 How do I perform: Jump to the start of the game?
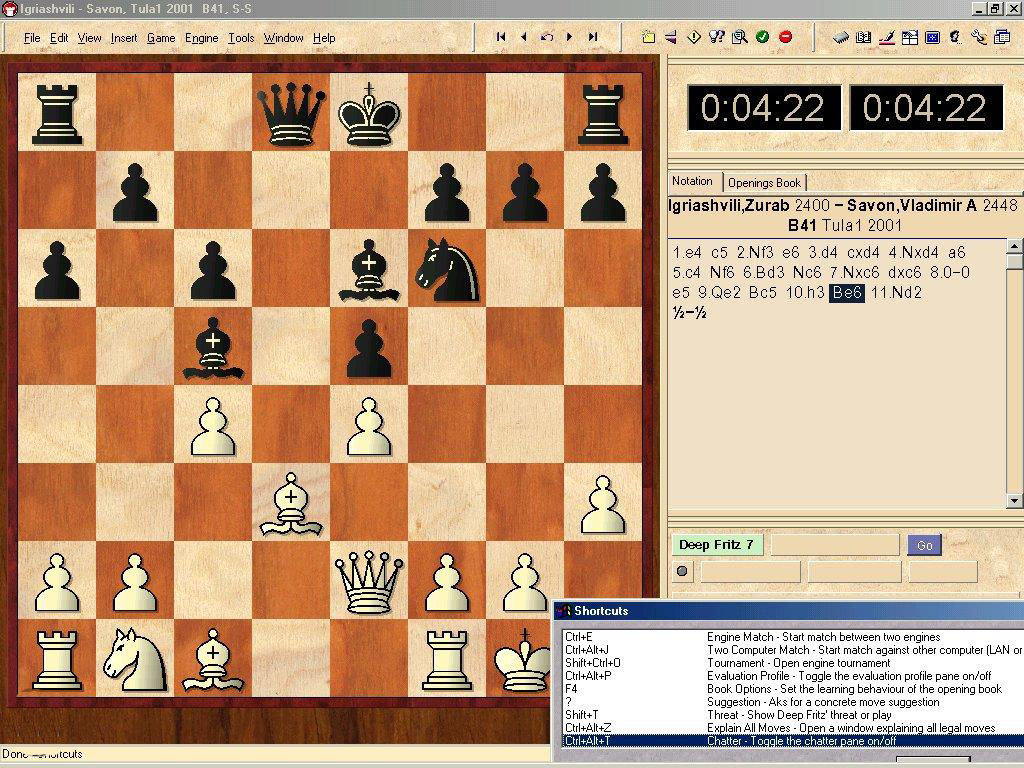pyautogui.click(x=501, y=37)
